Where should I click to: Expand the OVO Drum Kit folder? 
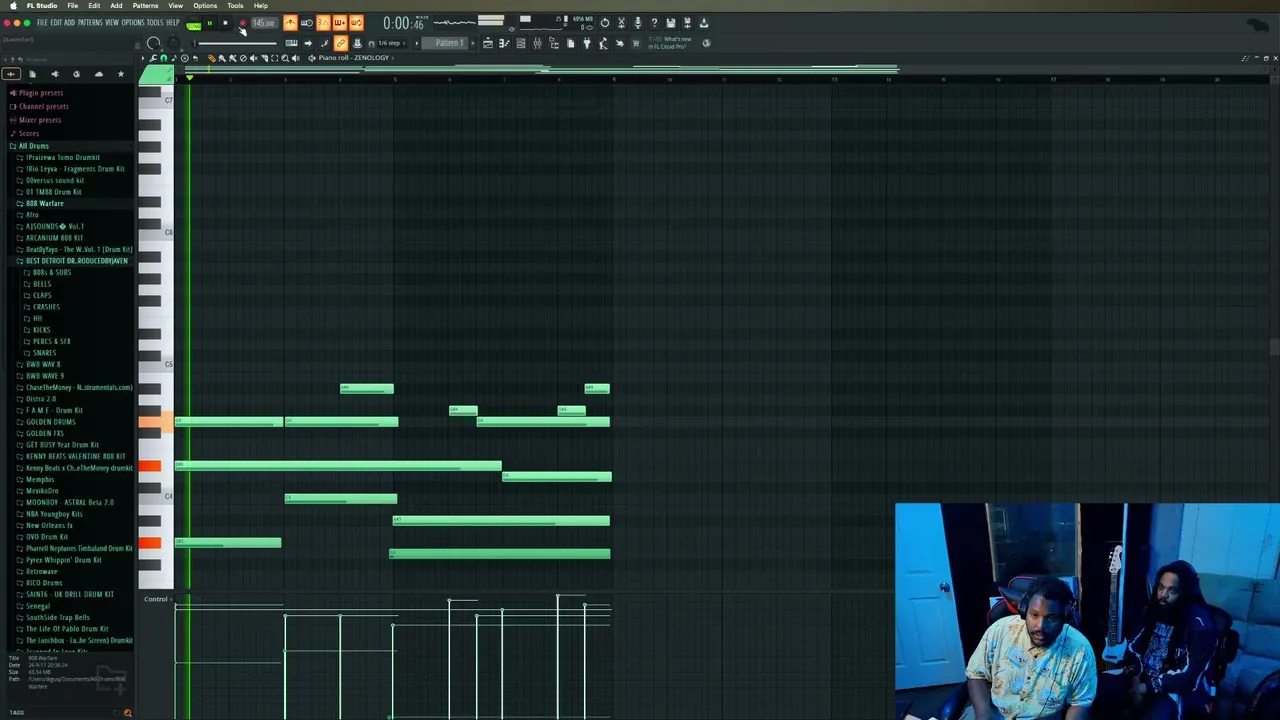pyautogui.click(x=46, y=537)
